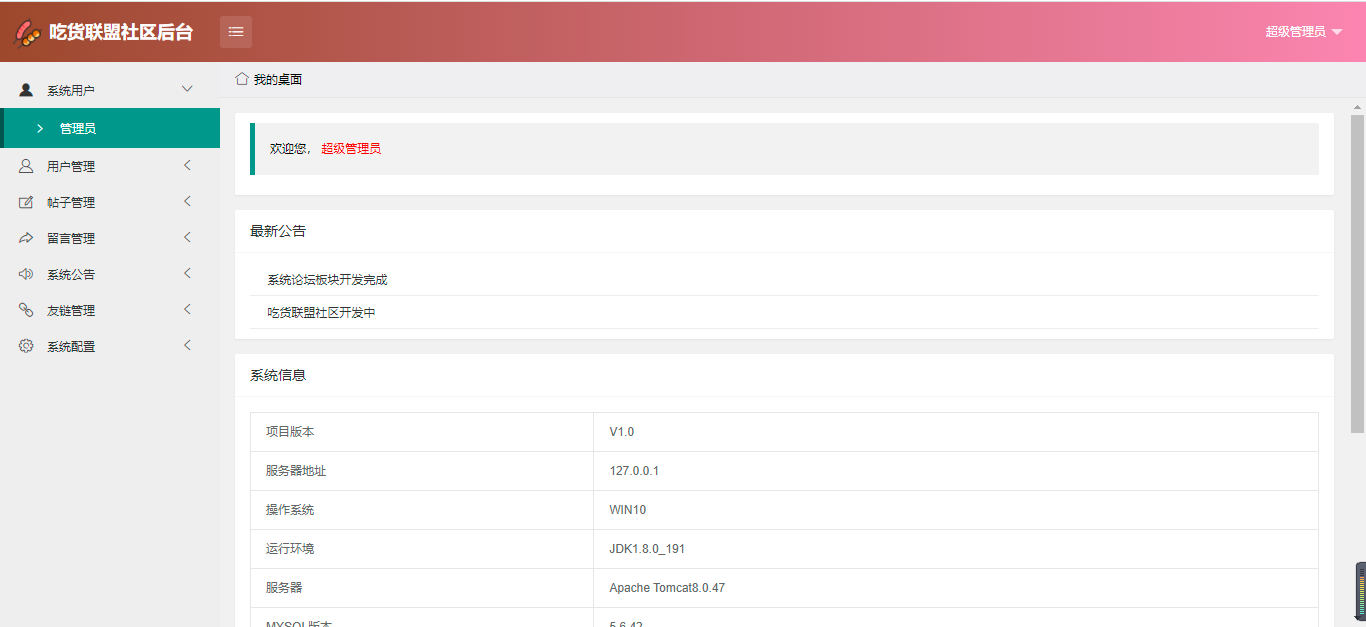Viewport: 1366px width, 627px height.
Task: Click the red 超级管理员 welcome name
Action: tap(351, 149)
